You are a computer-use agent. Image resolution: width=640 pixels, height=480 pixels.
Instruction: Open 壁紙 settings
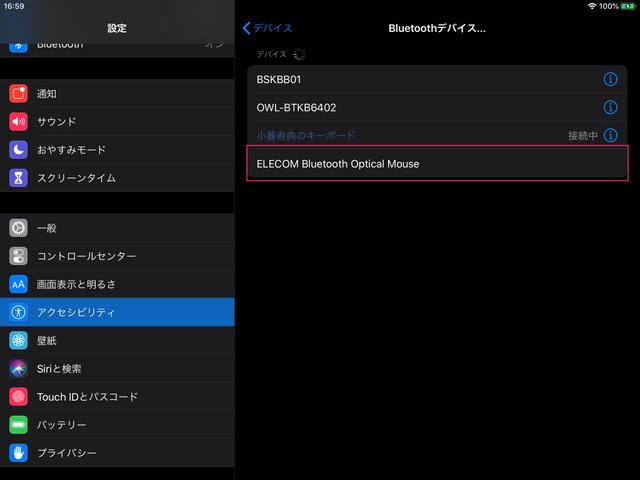click(x=117, y=340)
